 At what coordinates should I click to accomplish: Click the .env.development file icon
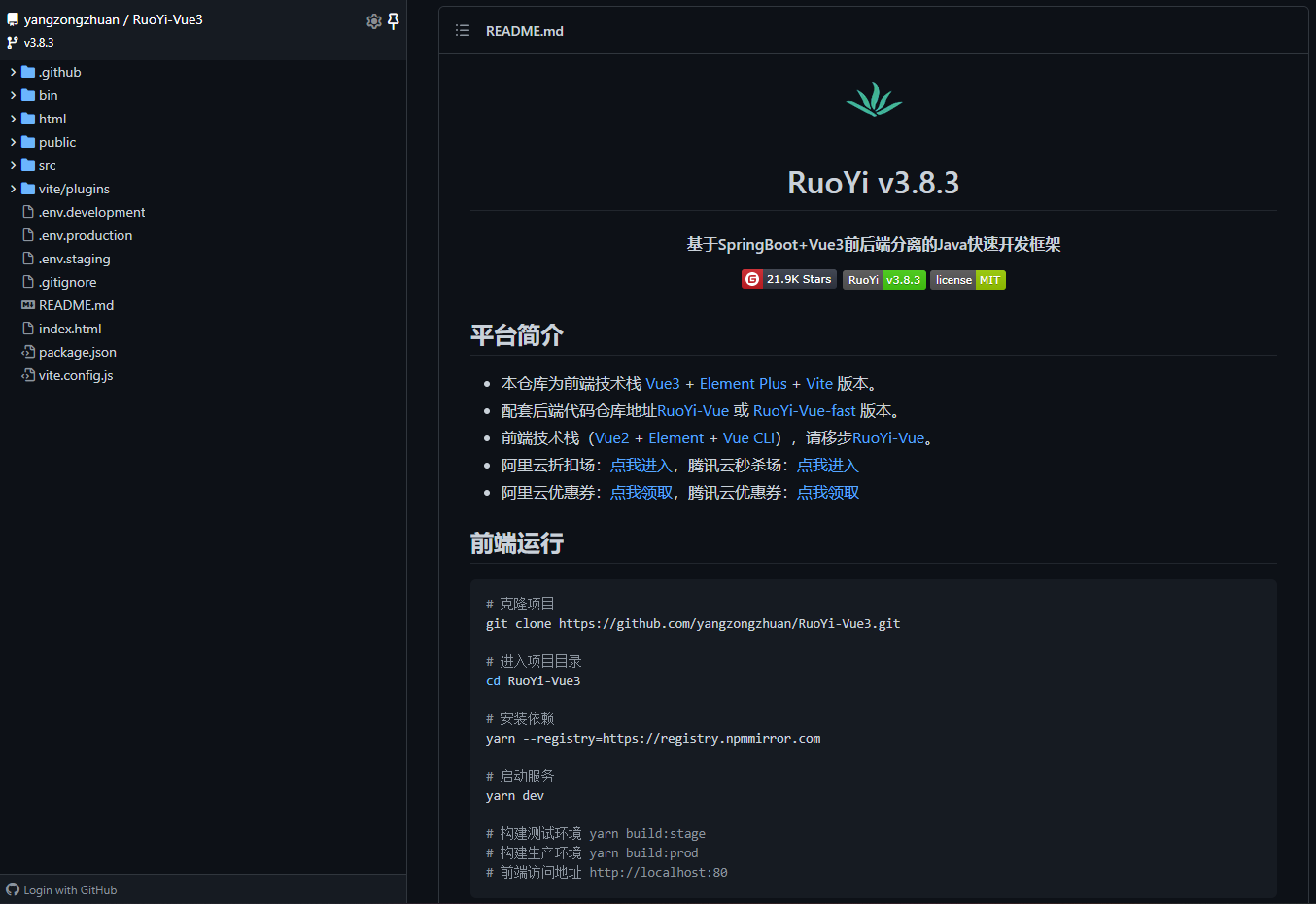pos(28,212)
